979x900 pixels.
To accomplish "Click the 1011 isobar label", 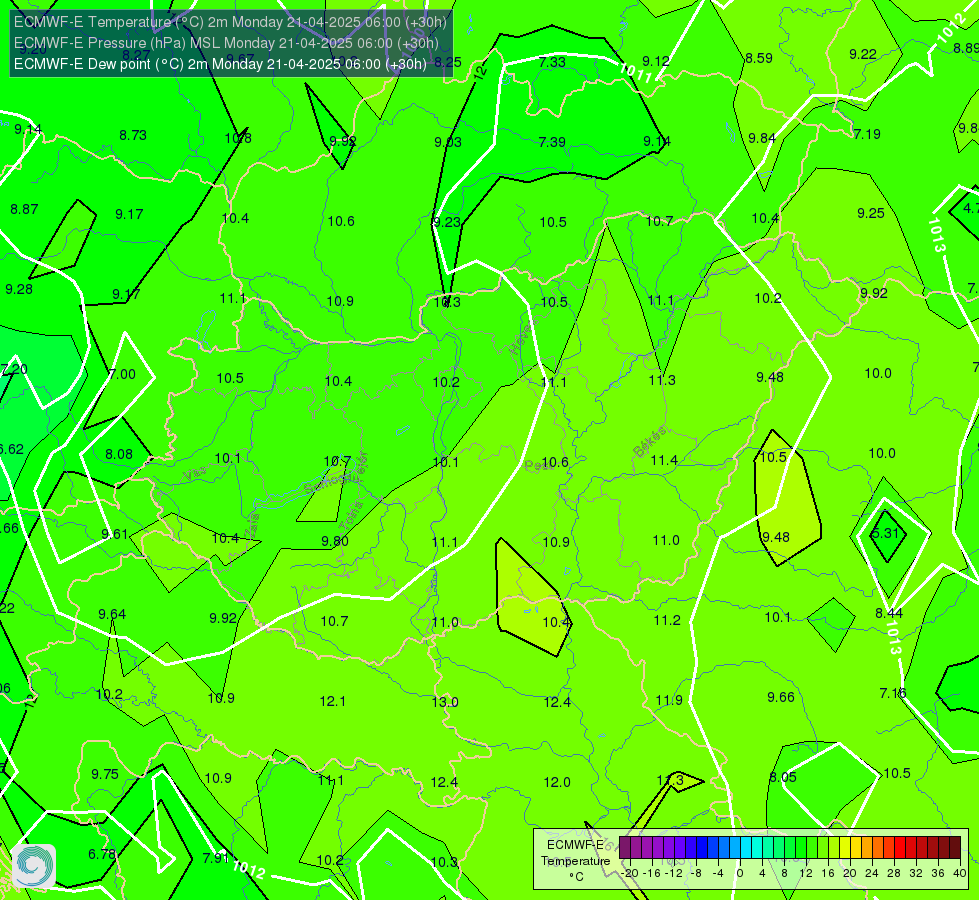I will coord(636,72).
